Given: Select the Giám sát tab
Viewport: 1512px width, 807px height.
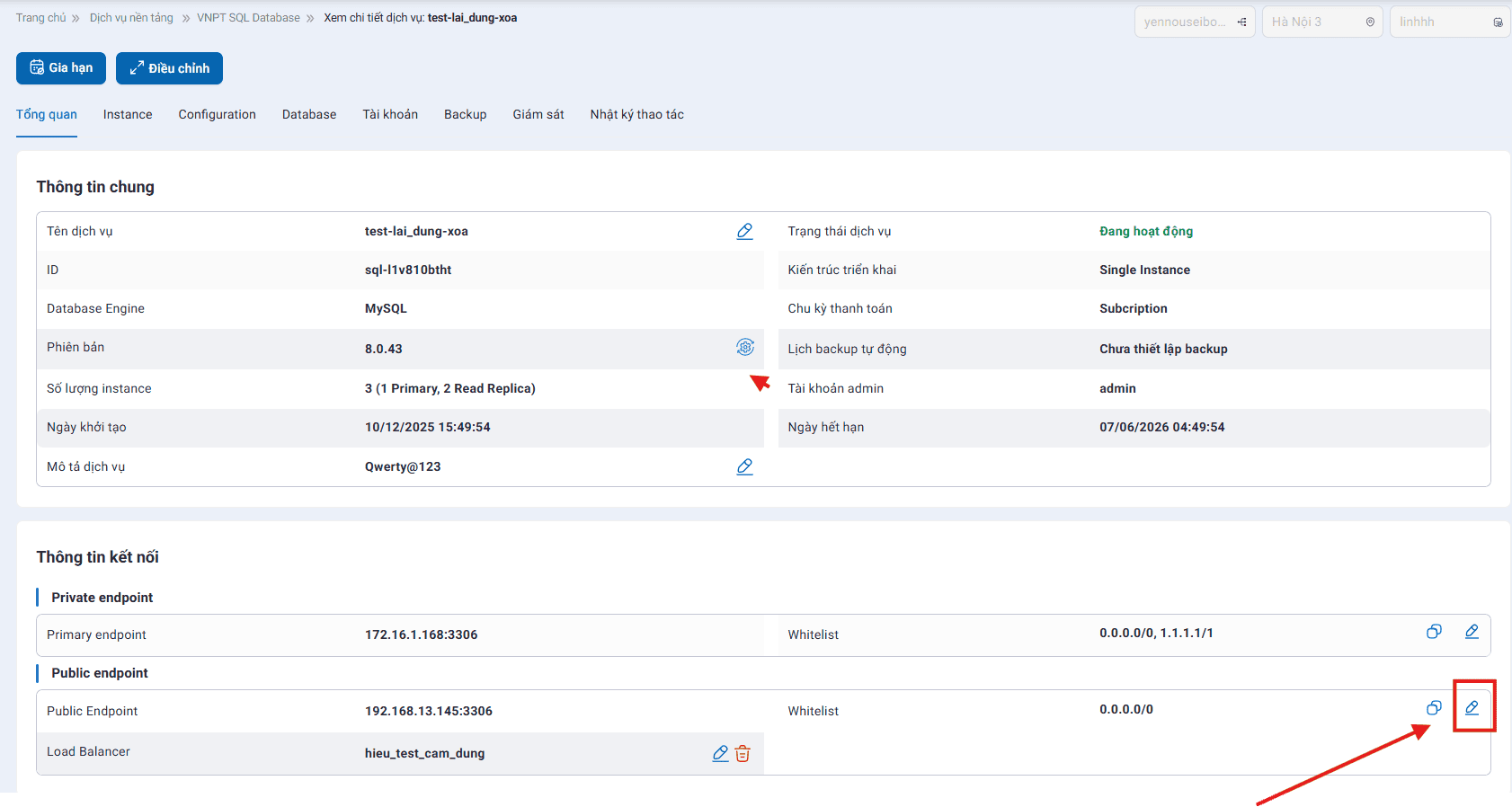Looking at the screenshot, I should coord(538,114).
